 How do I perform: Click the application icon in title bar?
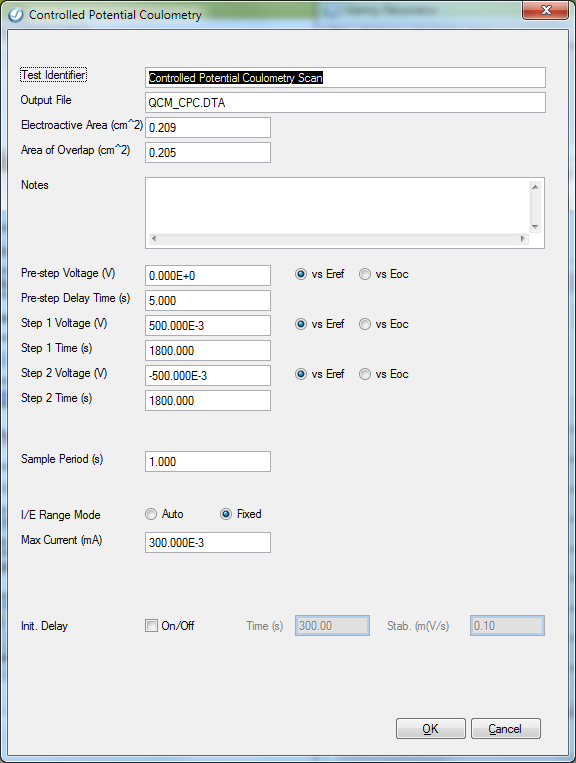pos(16,15)
